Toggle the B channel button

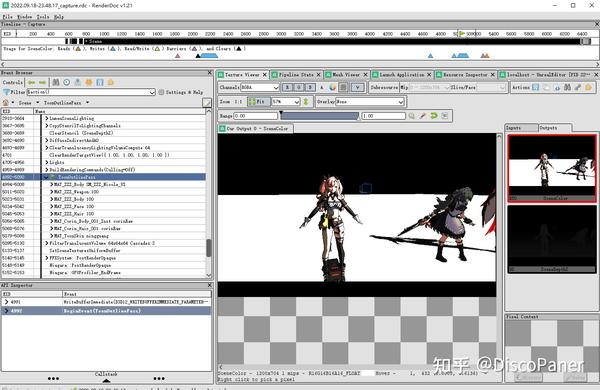(x=311, y=87)
